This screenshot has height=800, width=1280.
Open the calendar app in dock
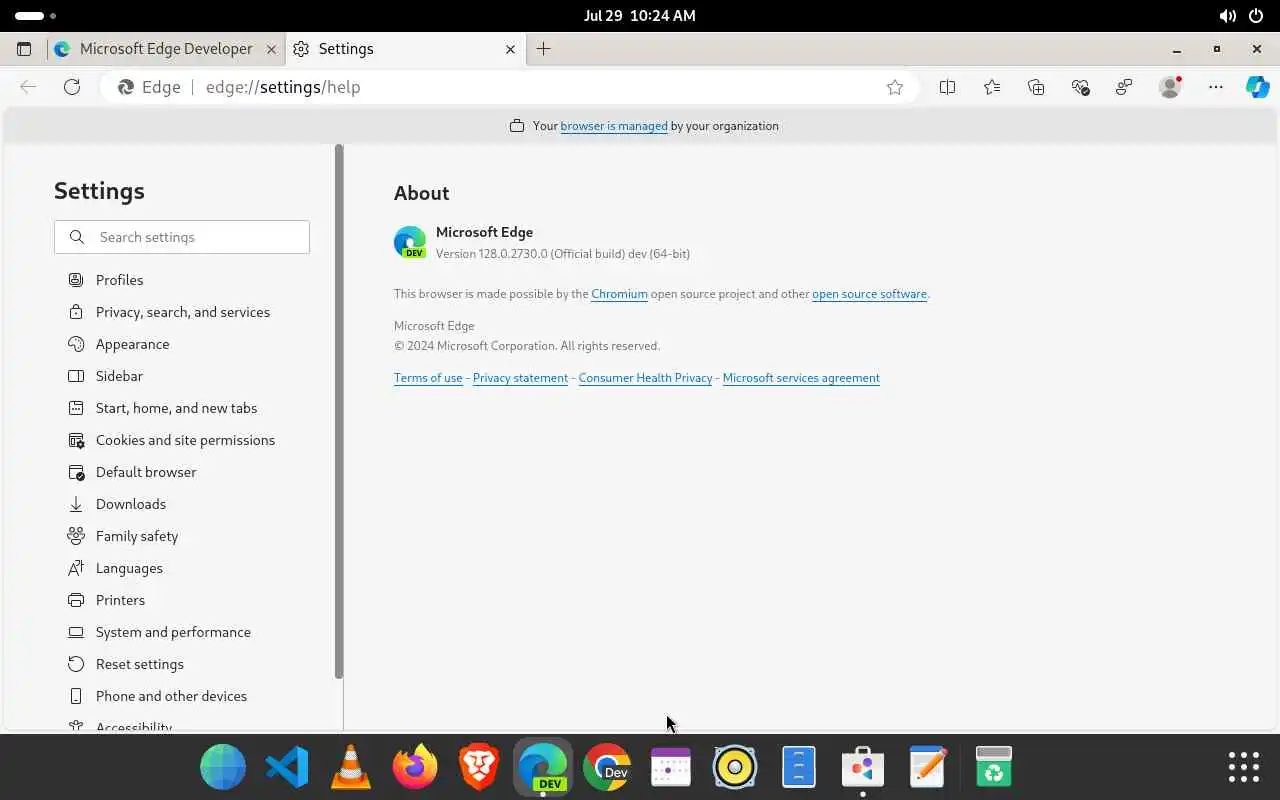coord(671,768)
